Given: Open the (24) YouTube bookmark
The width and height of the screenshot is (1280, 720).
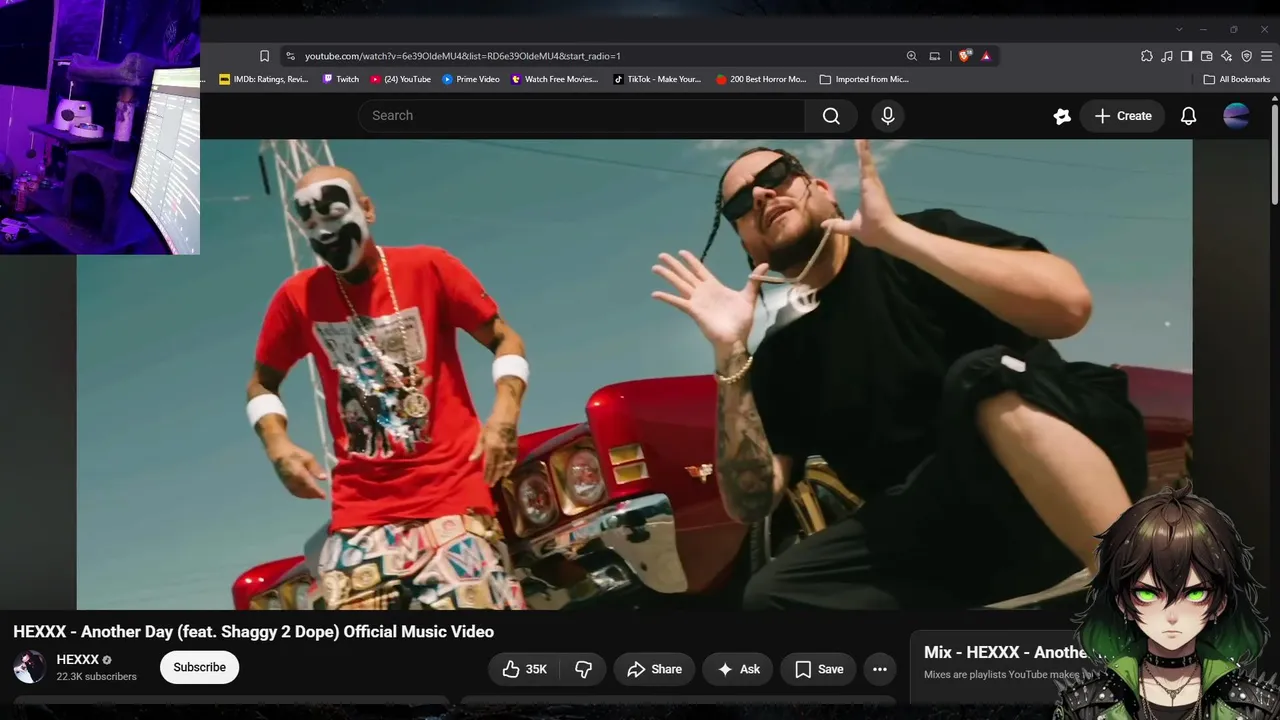Looking at the screenshot, I should (401, 79).
